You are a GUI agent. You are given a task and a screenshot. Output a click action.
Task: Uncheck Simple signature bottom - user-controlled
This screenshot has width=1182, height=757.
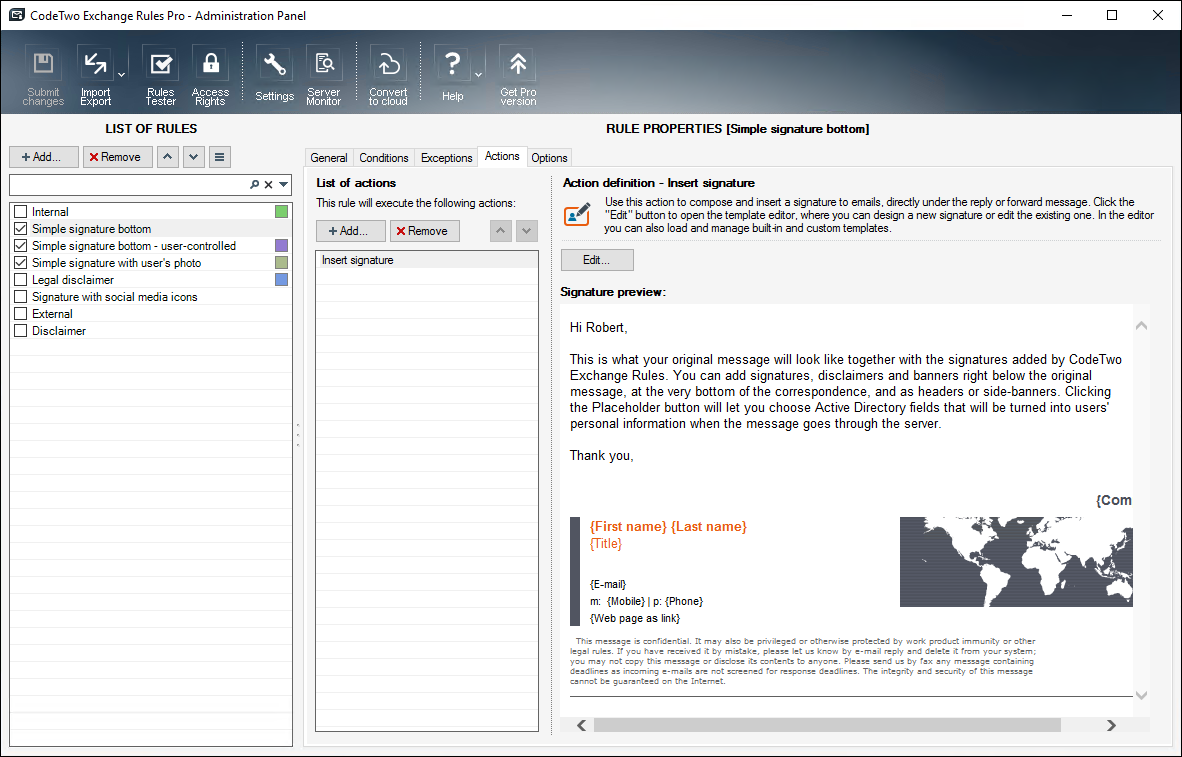point(20,246)
